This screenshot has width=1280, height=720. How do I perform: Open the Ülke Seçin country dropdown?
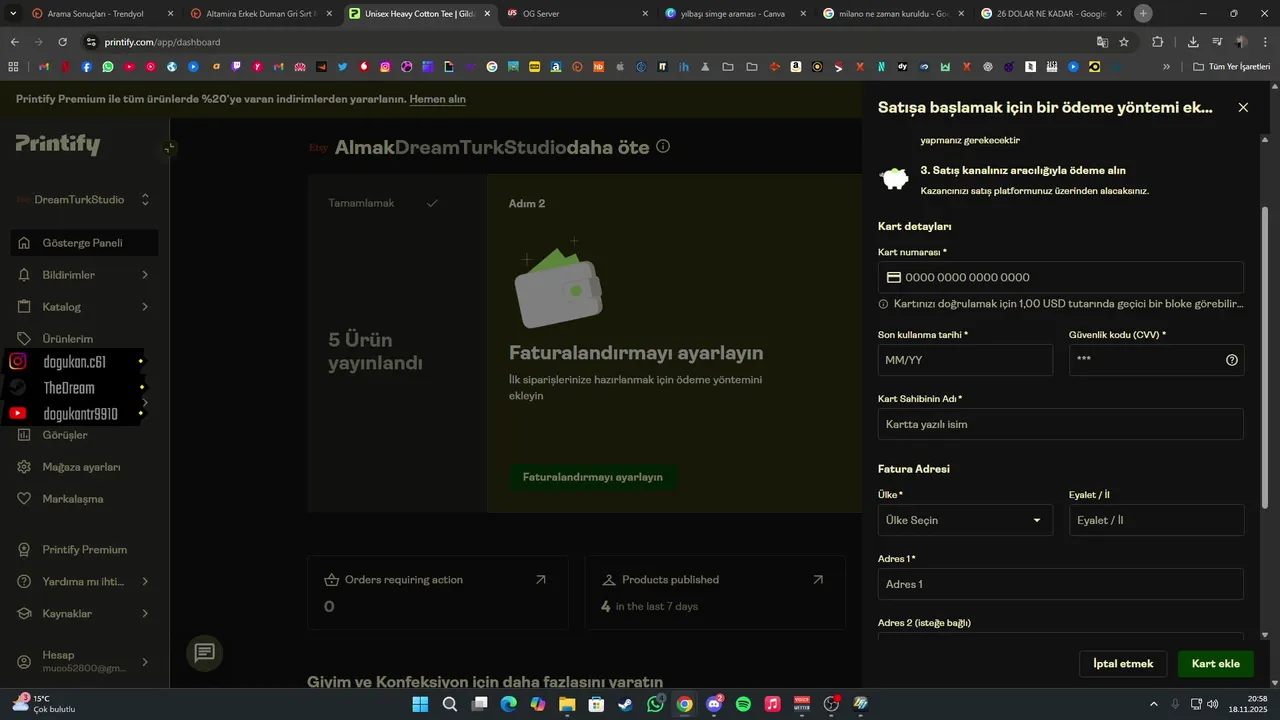tap(965, 520)
